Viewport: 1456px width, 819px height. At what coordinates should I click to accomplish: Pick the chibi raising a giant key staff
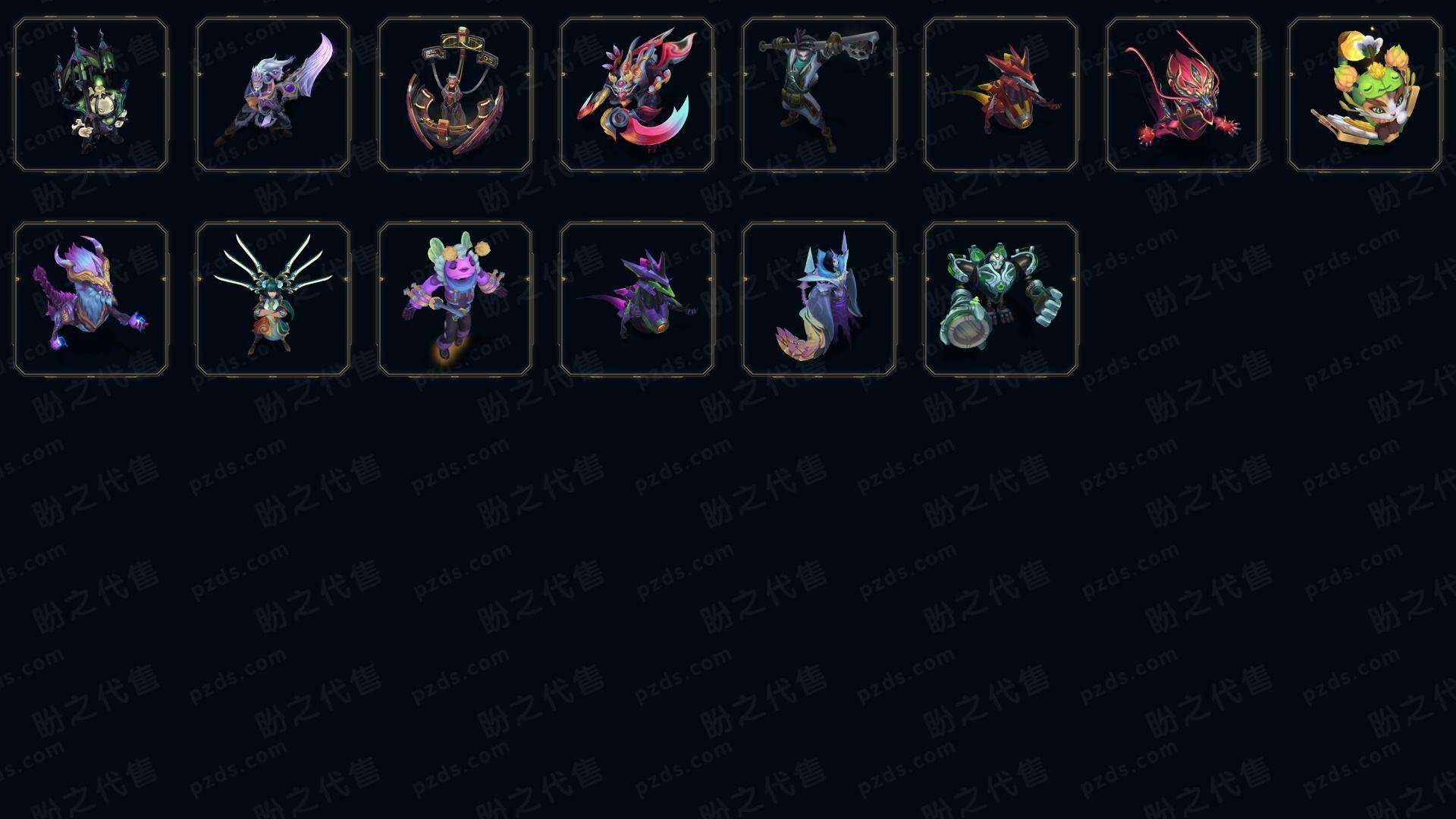pyautogui.click(x=819, y=95)
